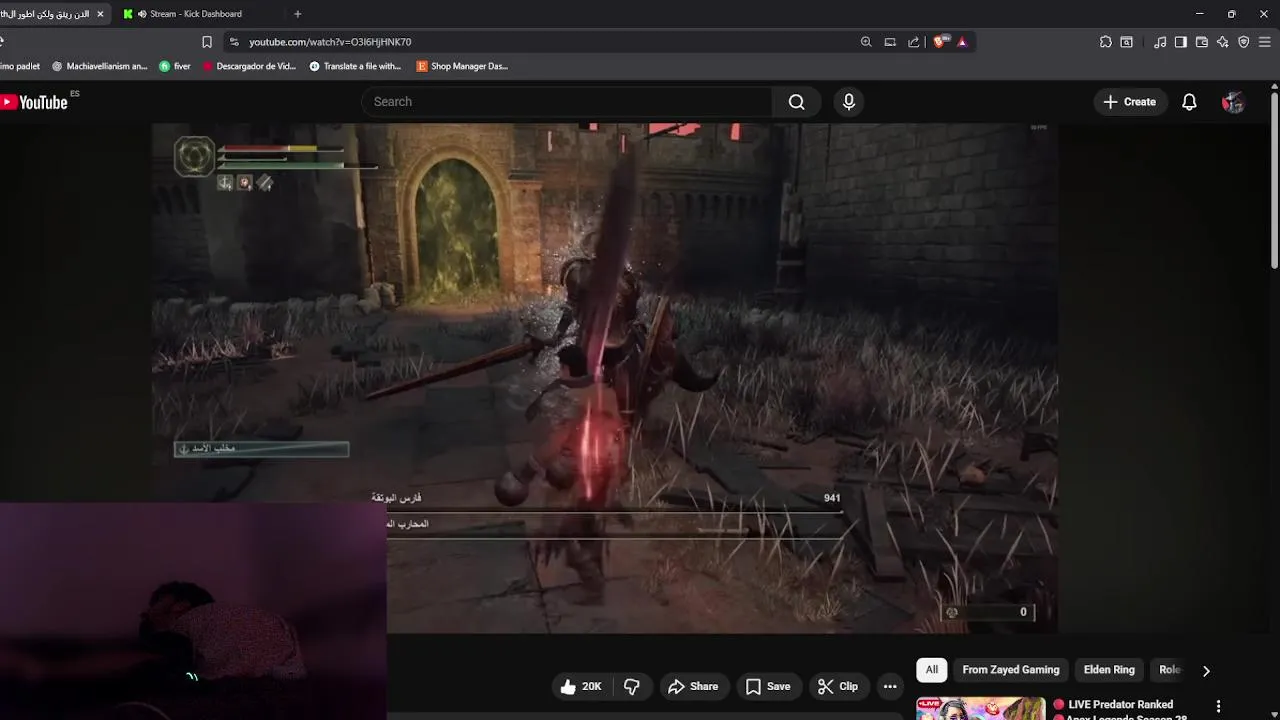Open YouTube notifications bell

[1189, 102]
